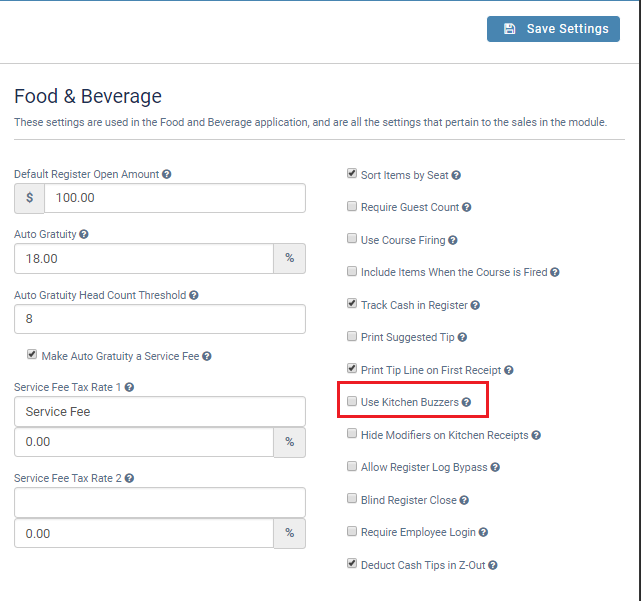Click the Default Register Open Amount field
The width and height of the screenshot is (641, 601).
[174, 198]
